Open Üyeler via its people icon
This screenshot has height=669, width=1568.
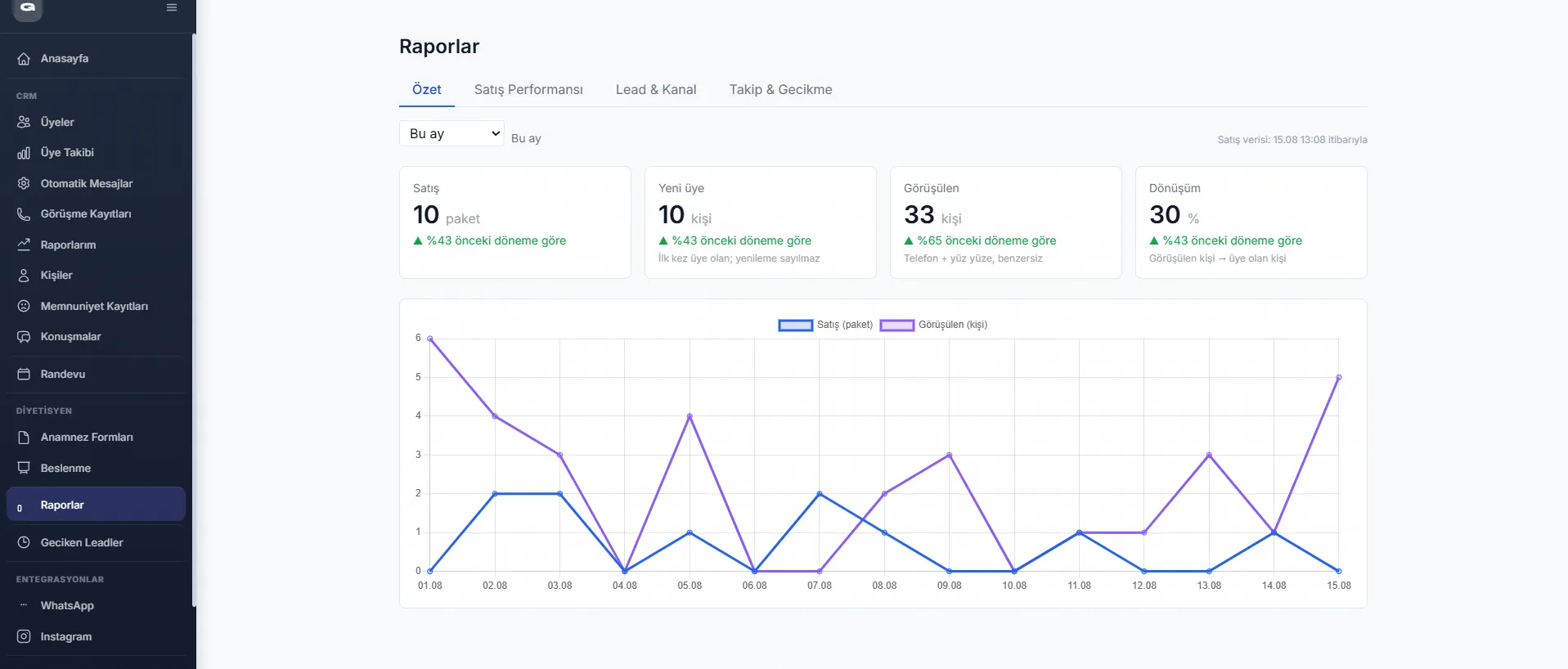point(24,122)
